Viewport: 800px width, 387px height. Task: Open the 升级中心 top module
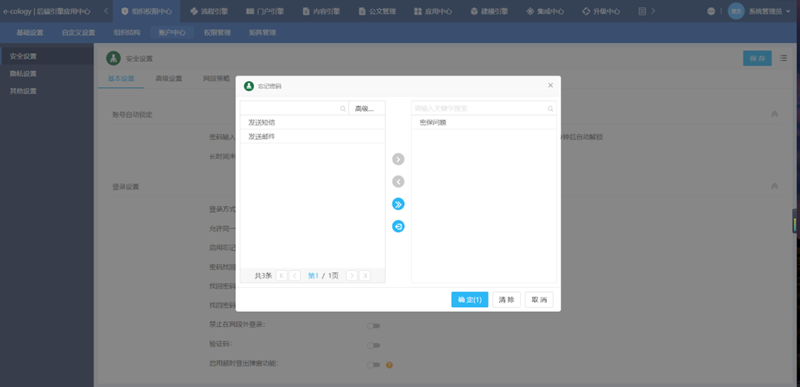pos(601,11)
